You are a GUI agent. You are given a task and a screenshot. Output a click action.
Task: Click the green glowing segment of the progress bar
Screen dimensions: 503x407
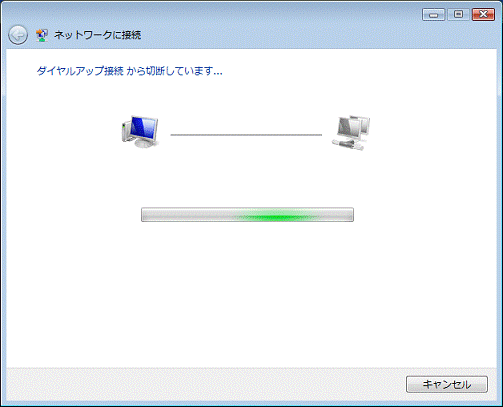[275, 216]
